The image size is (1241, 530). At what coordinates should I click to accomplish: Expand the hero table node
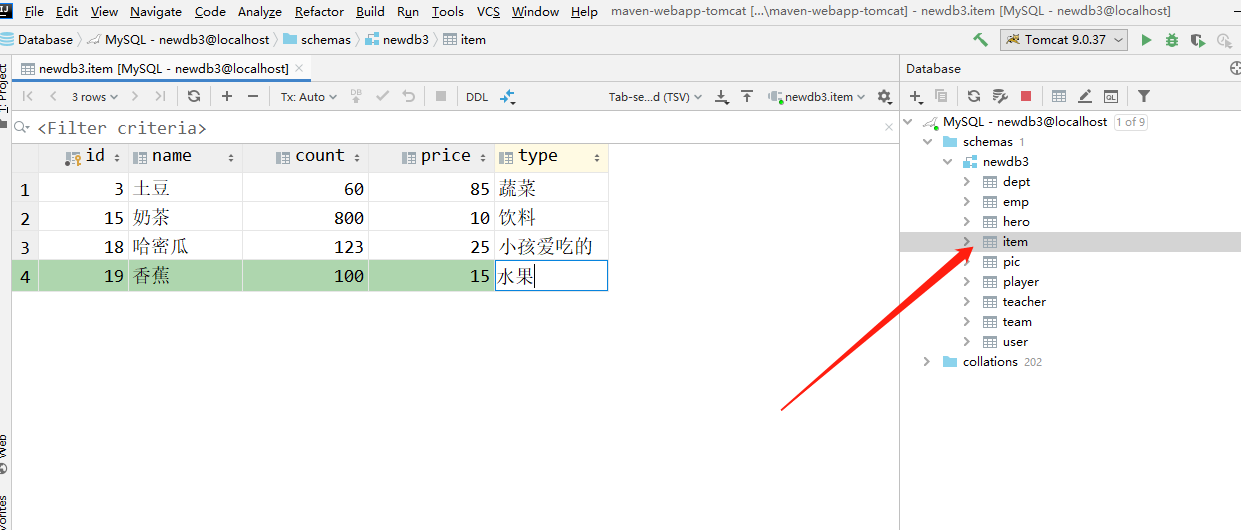point(967,222)
